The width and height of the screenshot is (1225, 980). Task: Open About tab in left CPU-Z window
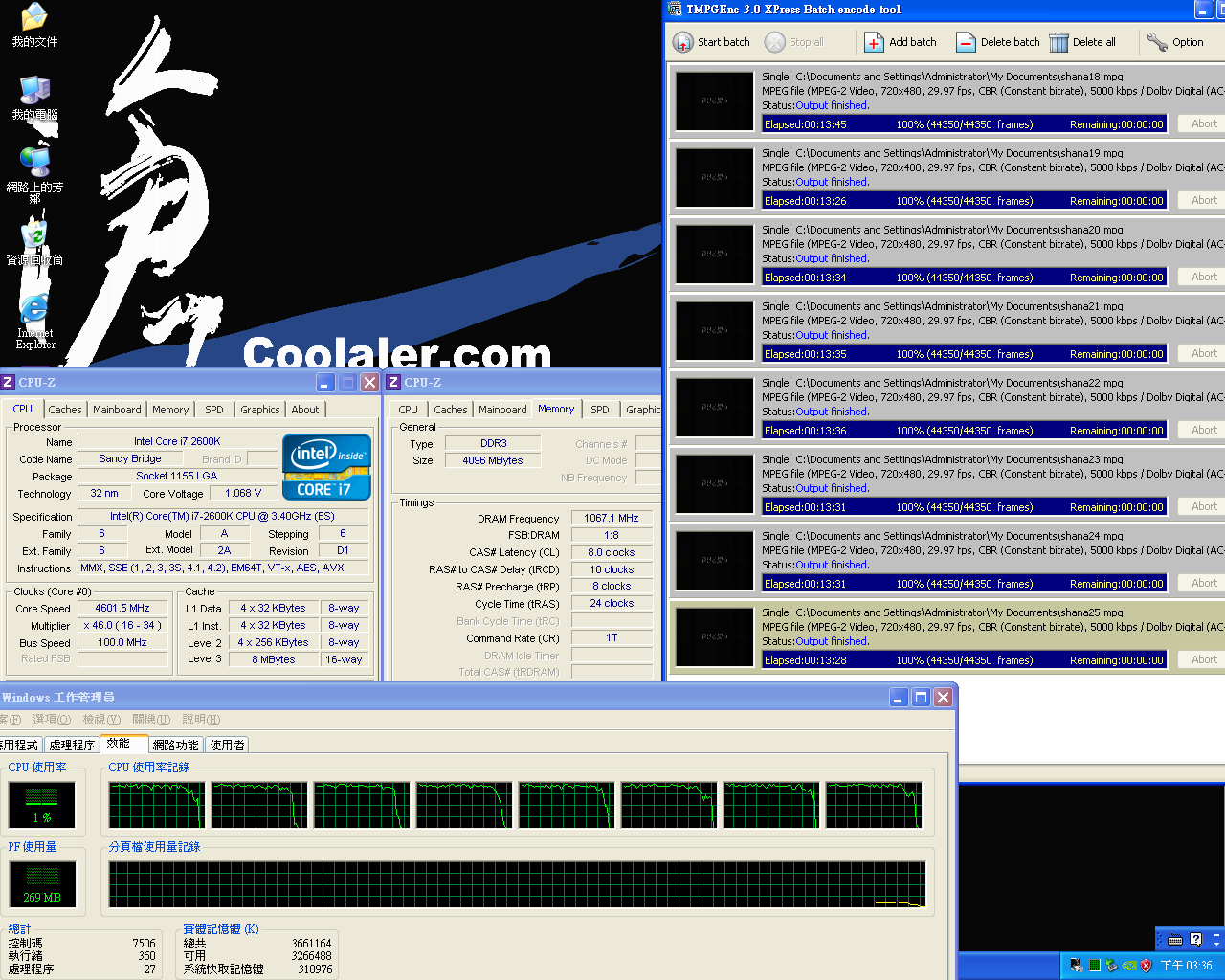point(305,410)
